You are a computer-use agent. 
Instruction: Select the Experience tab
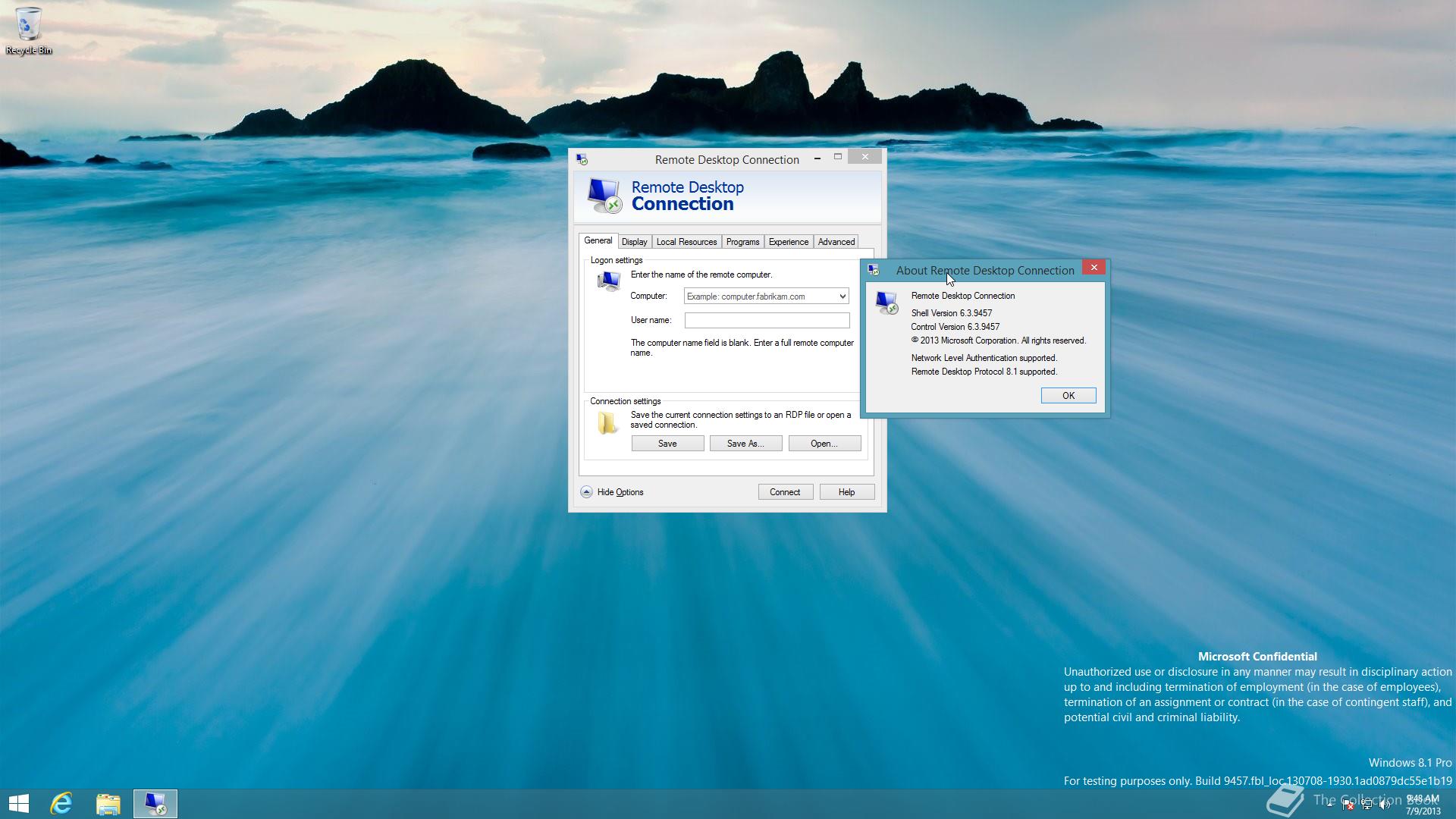[x=788, y=242]
